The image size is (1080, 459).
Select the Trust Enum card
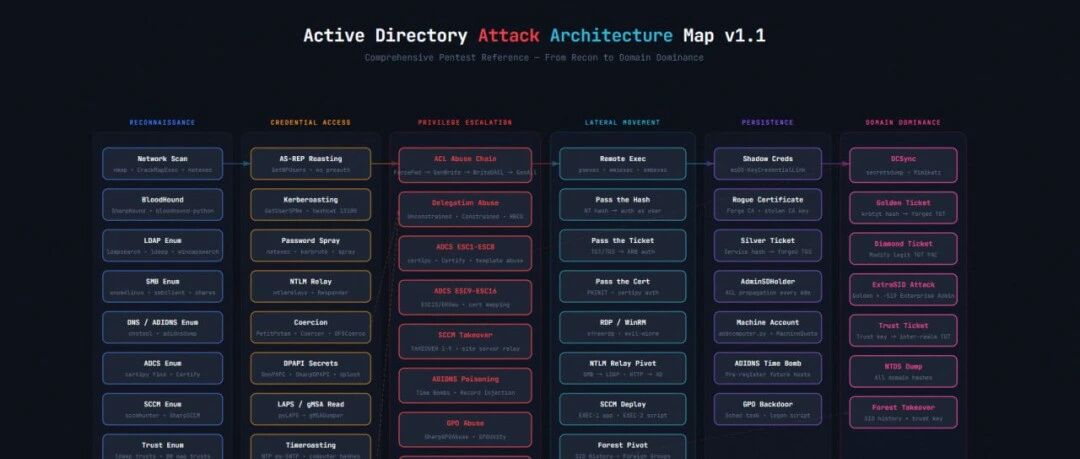[163, 447]
